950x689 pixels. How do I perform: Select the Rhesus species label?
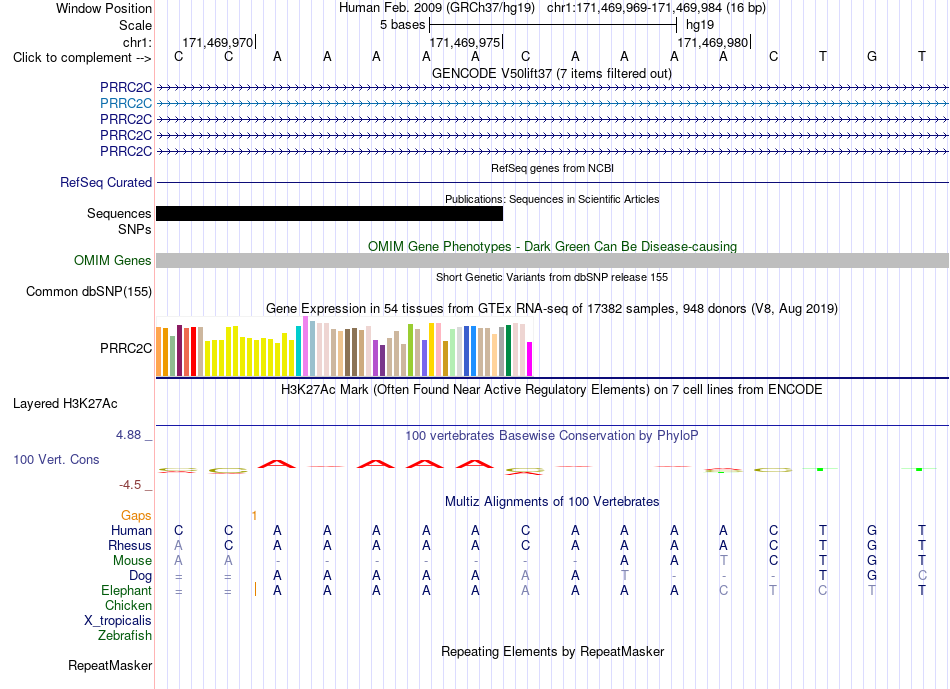click(x=130, y=545)
